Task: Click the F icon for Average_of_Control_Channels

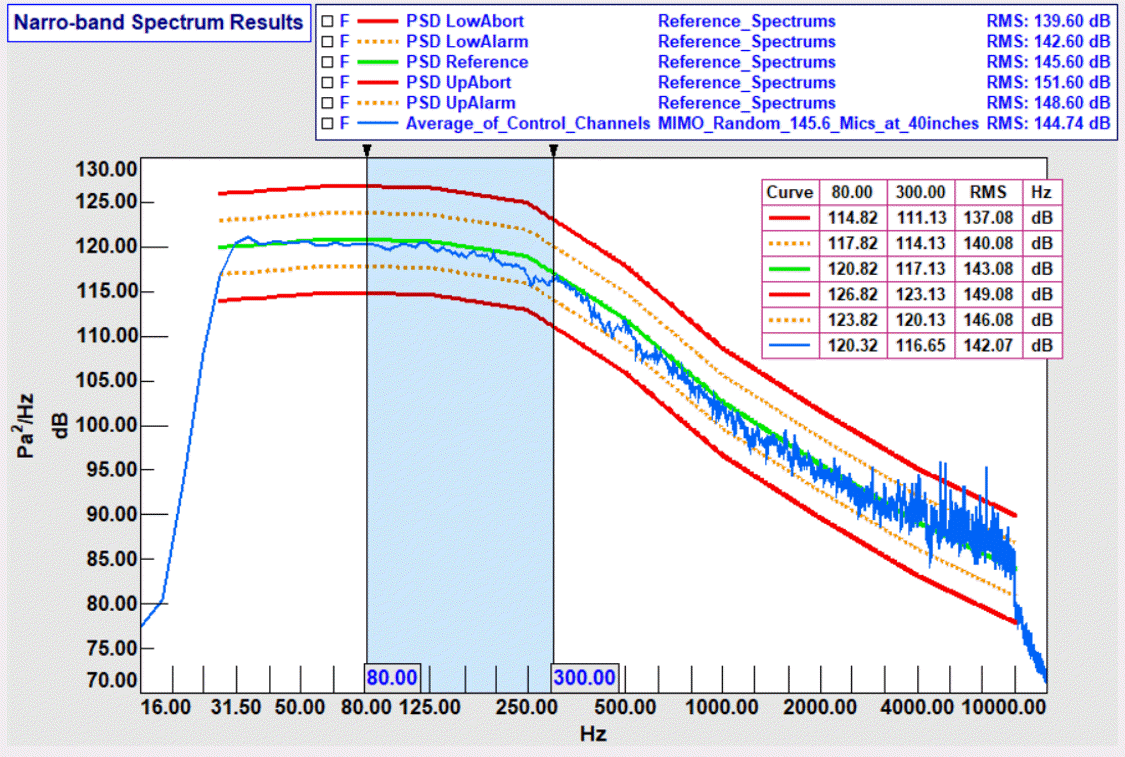Action: point(343,123)
